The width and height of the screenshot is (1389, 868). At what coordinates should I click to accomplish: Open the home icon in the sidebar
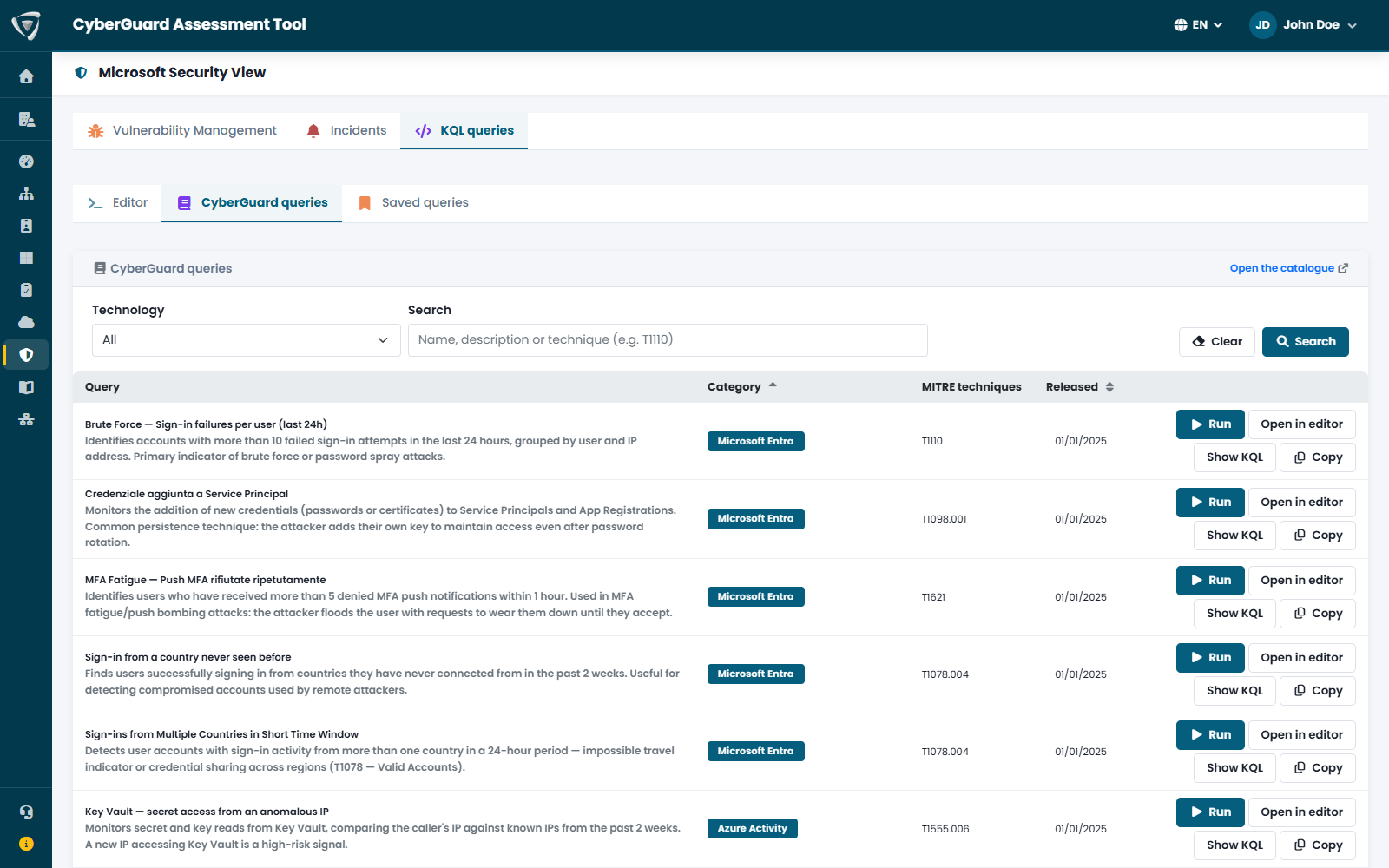pyautogui.click(x=26, y=76)
